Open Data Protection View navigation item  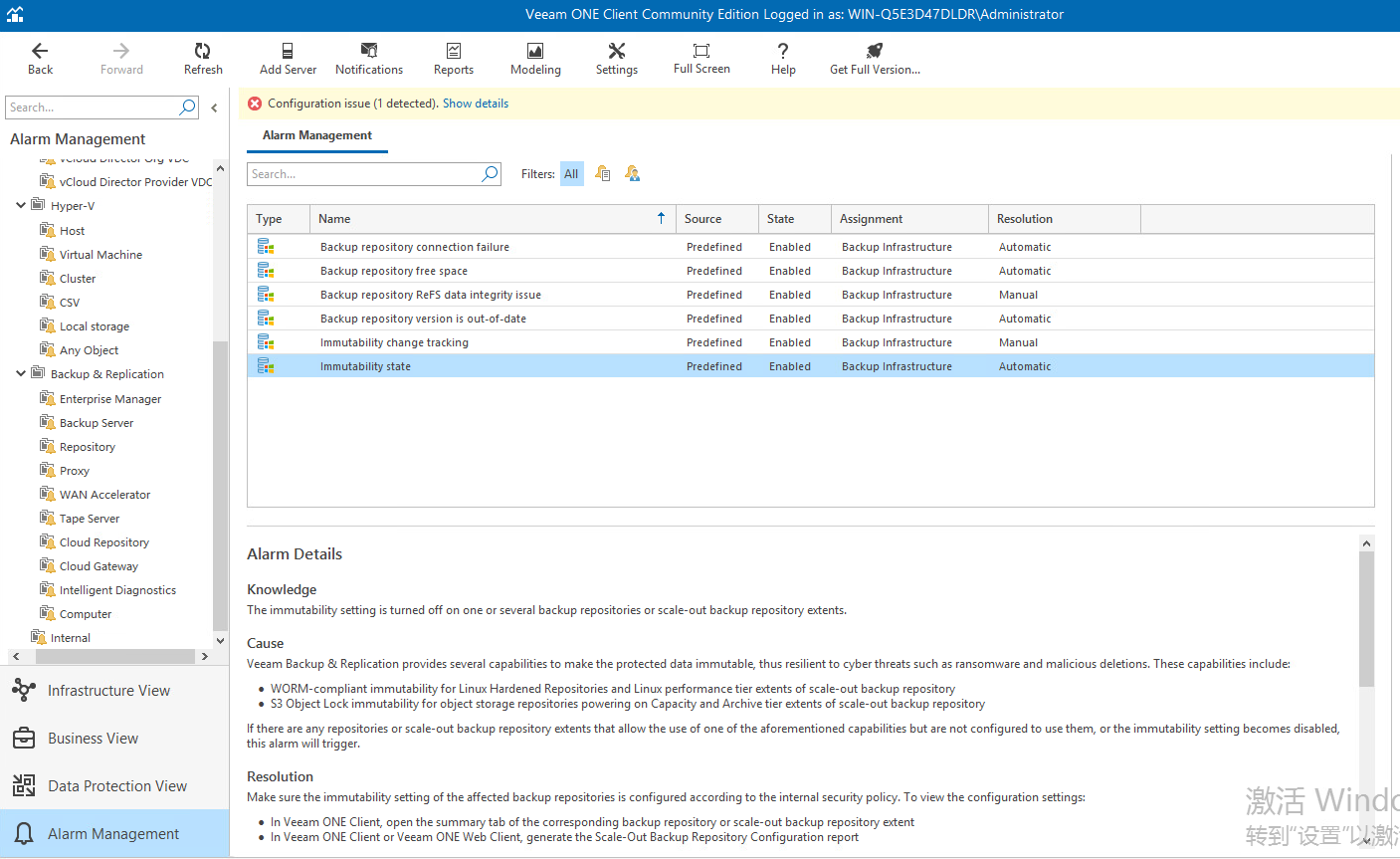(x=114, y=785)
